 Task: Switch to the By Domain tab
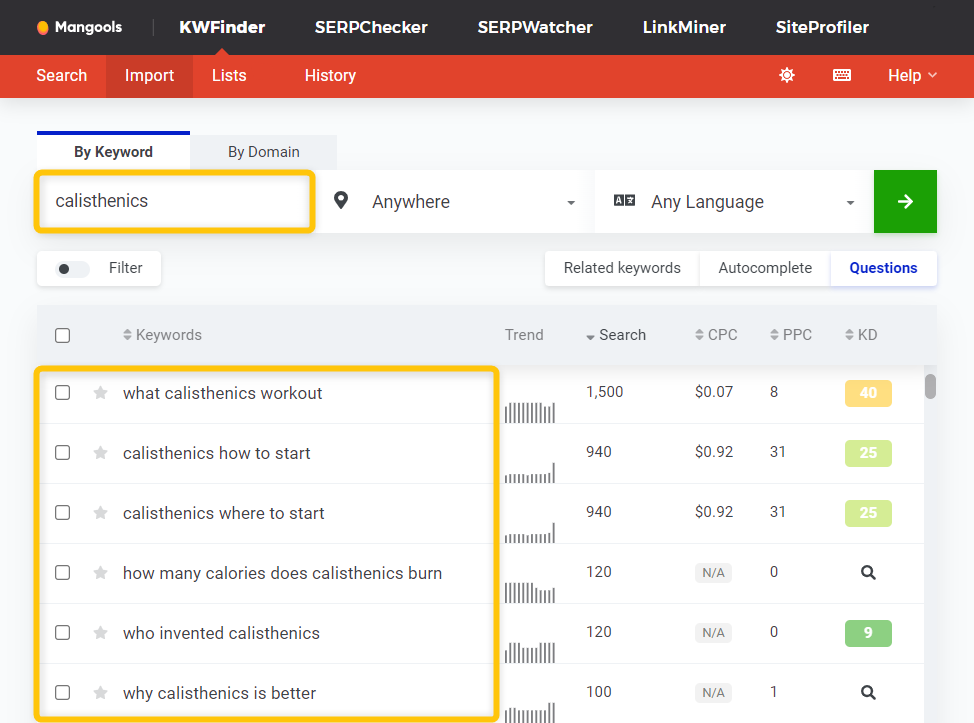pyautogui.click(x=264, y=152)
